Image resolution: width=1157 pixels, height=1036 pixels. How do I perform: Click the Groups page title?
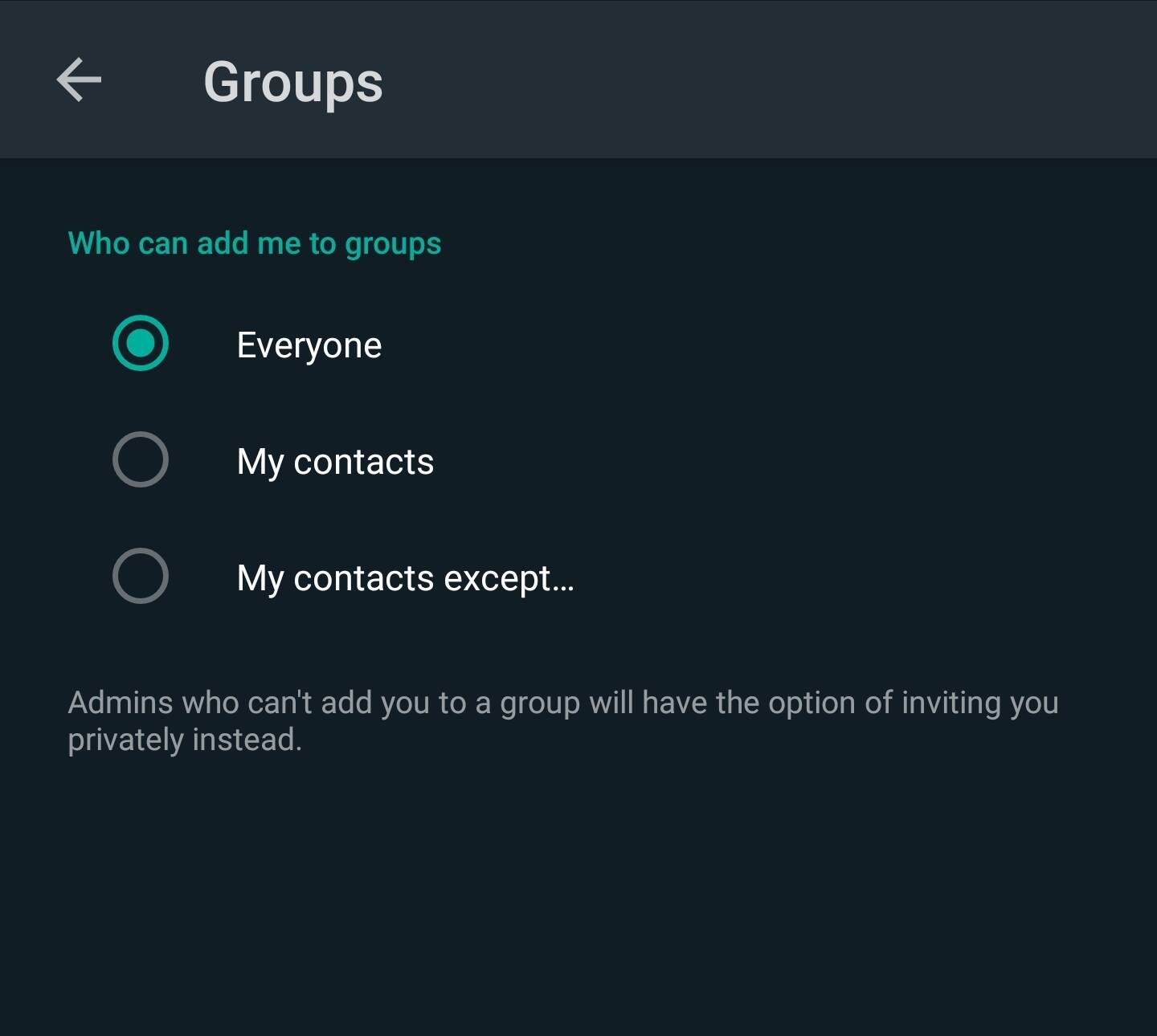coord(293,82)
